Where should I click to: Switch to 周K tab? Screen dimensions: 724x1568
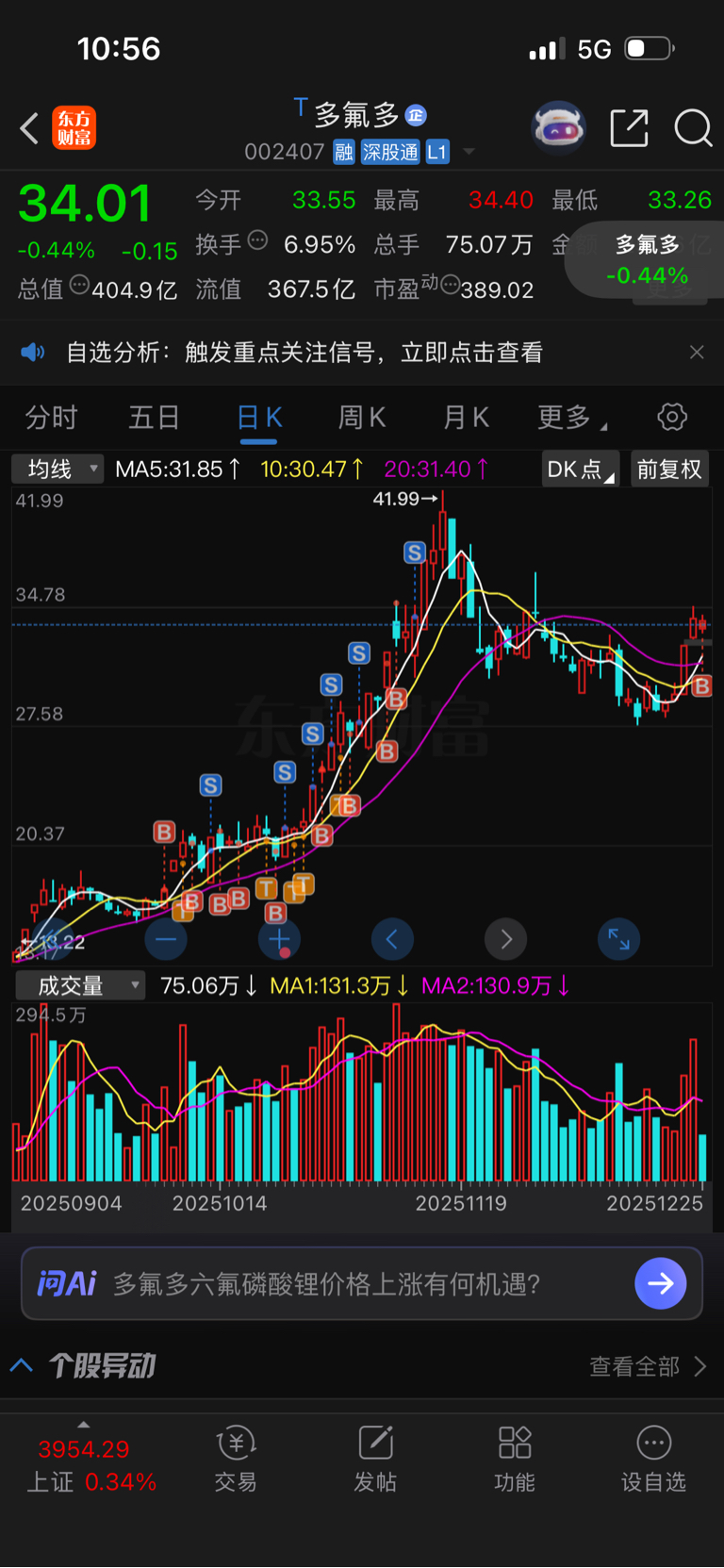click(362, 417)
